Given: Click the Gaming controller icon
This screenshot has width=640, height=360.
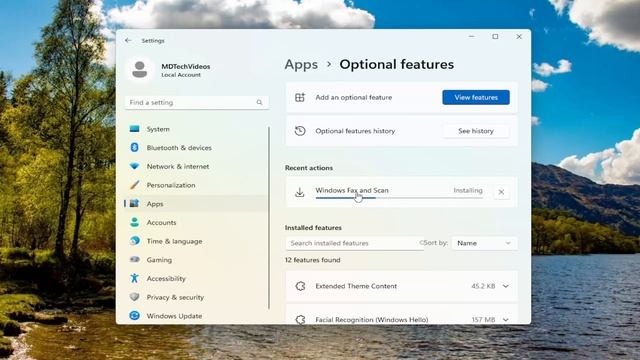Looking at the screenshot, I should pos(134,260).
